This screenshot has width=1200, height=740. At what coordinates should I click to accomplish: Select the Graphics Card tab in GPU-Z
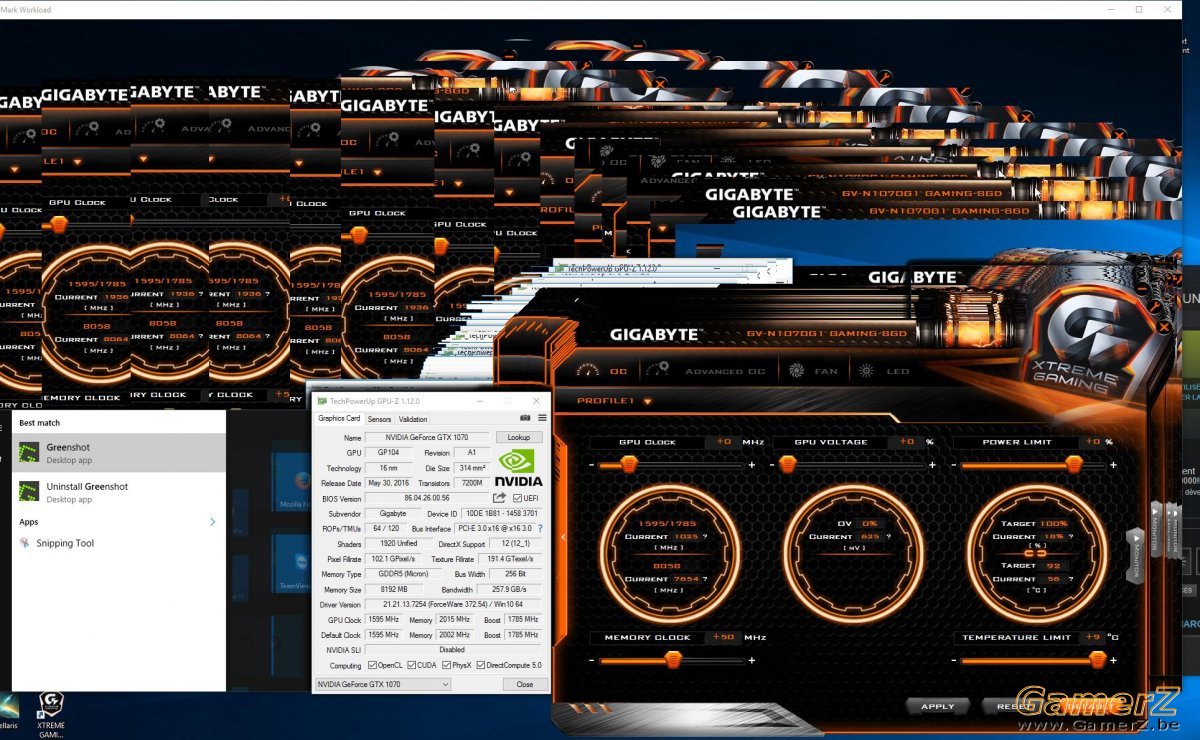[x=339, y=418]
